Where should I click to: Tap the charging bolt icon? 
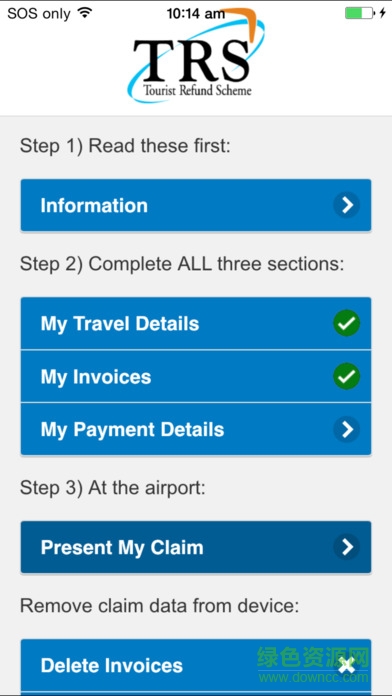click(x=382, y=13)
